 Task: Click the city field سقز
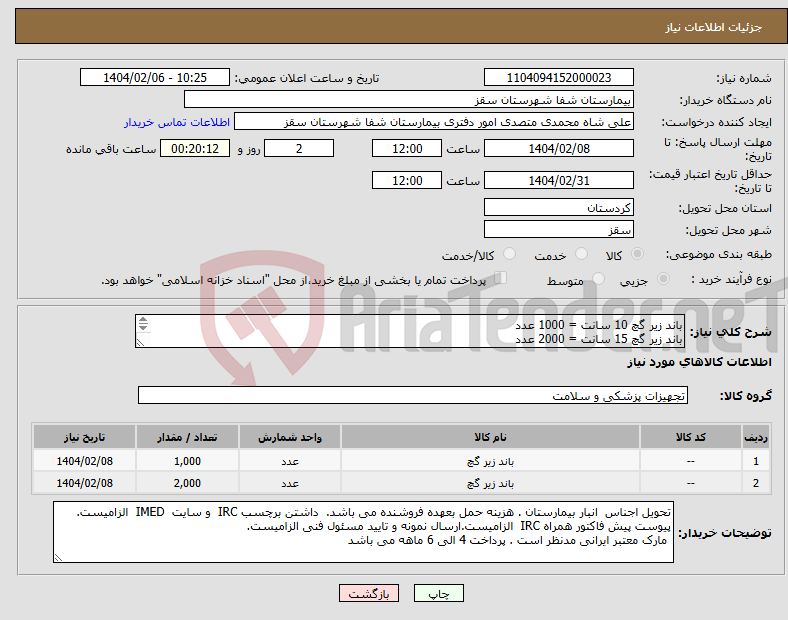click(x=558, y=230)
